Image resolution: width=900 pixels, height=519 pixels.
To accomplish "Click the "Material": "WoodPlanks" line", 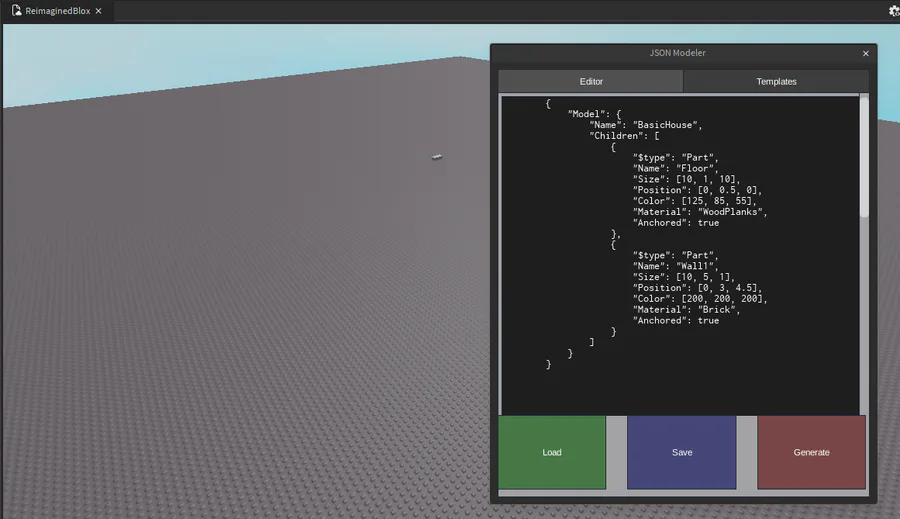I will coord(700,212).
